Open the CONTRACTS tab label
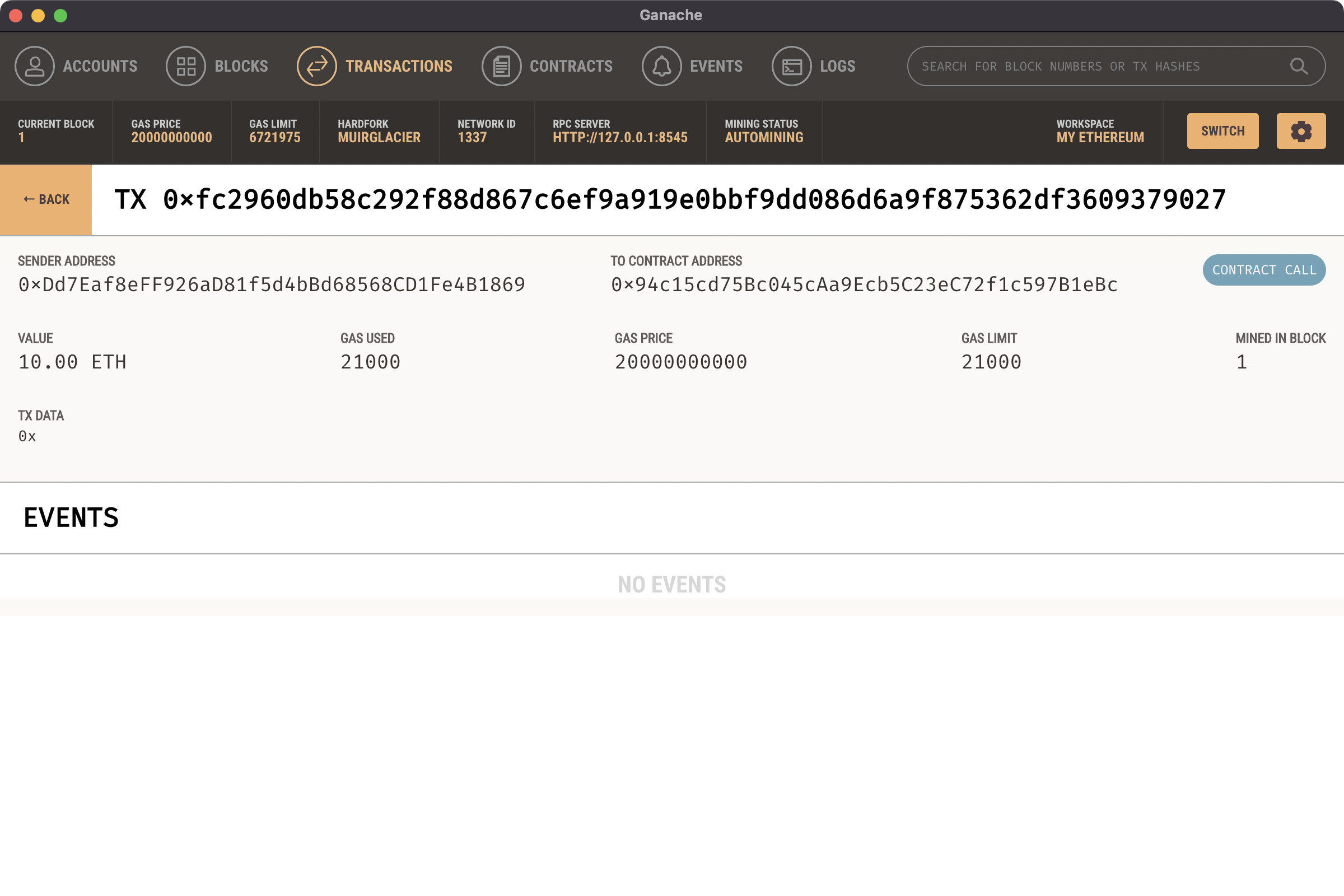Screen dimensions: 1344x896 (x=571, y=66)
